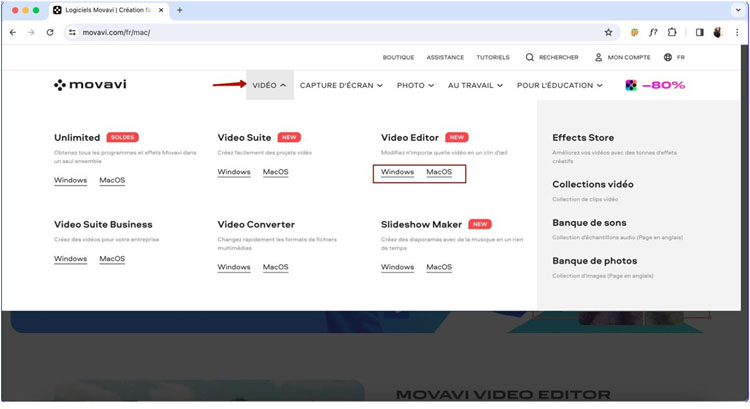Click the tab search chevron button
This screenshot has width=750, height=409.
coord(738,10)
